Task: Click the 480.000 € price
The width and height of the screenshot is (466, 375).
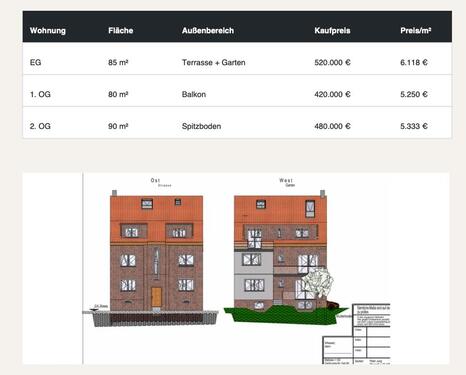Action: click(x=332, y=126)
